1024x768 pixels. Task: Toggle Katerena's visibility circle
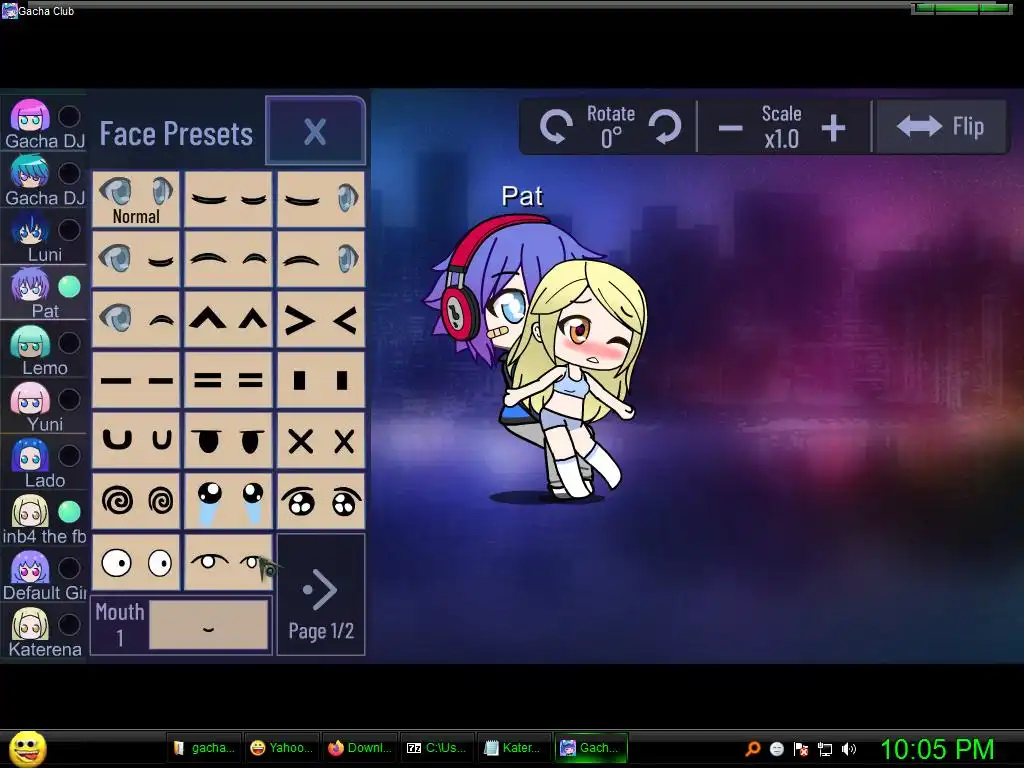69,625
